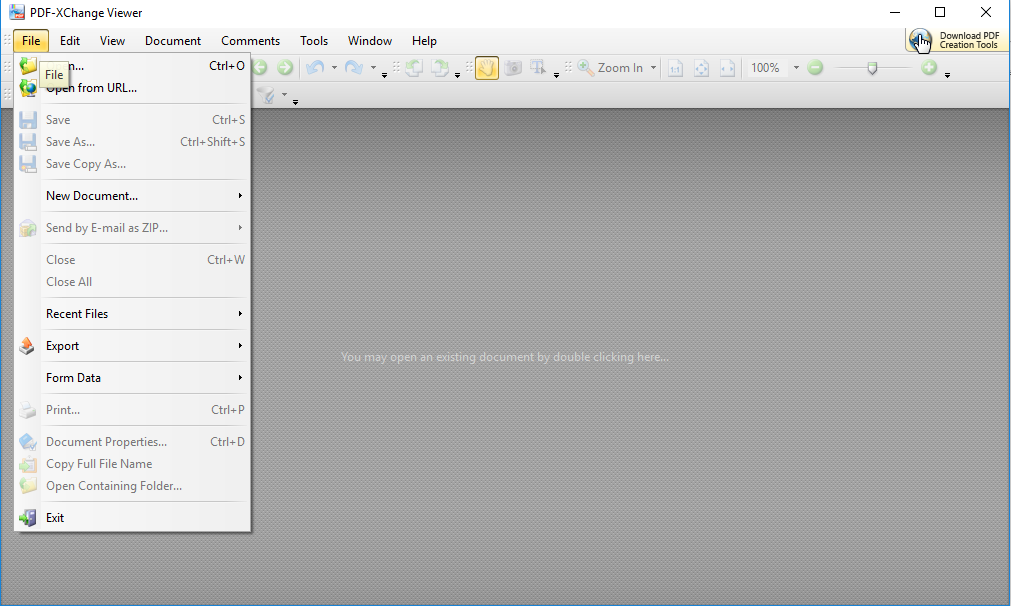The width and height of the screenshot is (1011, 606).
Task: Maximize the PDF-XChange Viewer window
Action: click(940, 12)
